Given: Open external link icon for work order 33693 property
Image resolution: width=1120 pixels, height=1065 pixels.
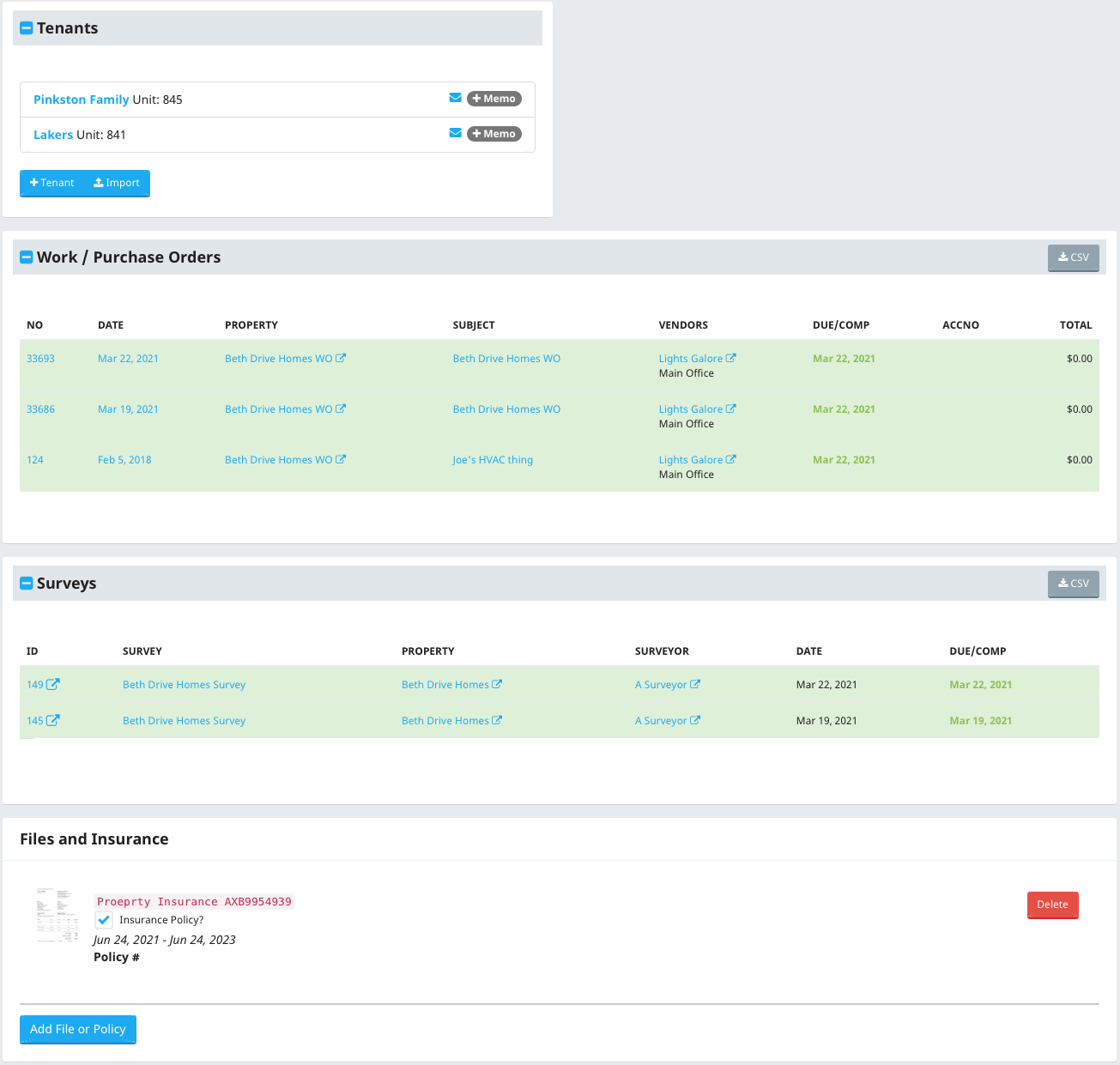Looking at the screenshot, I should click(x=341, y=358).
